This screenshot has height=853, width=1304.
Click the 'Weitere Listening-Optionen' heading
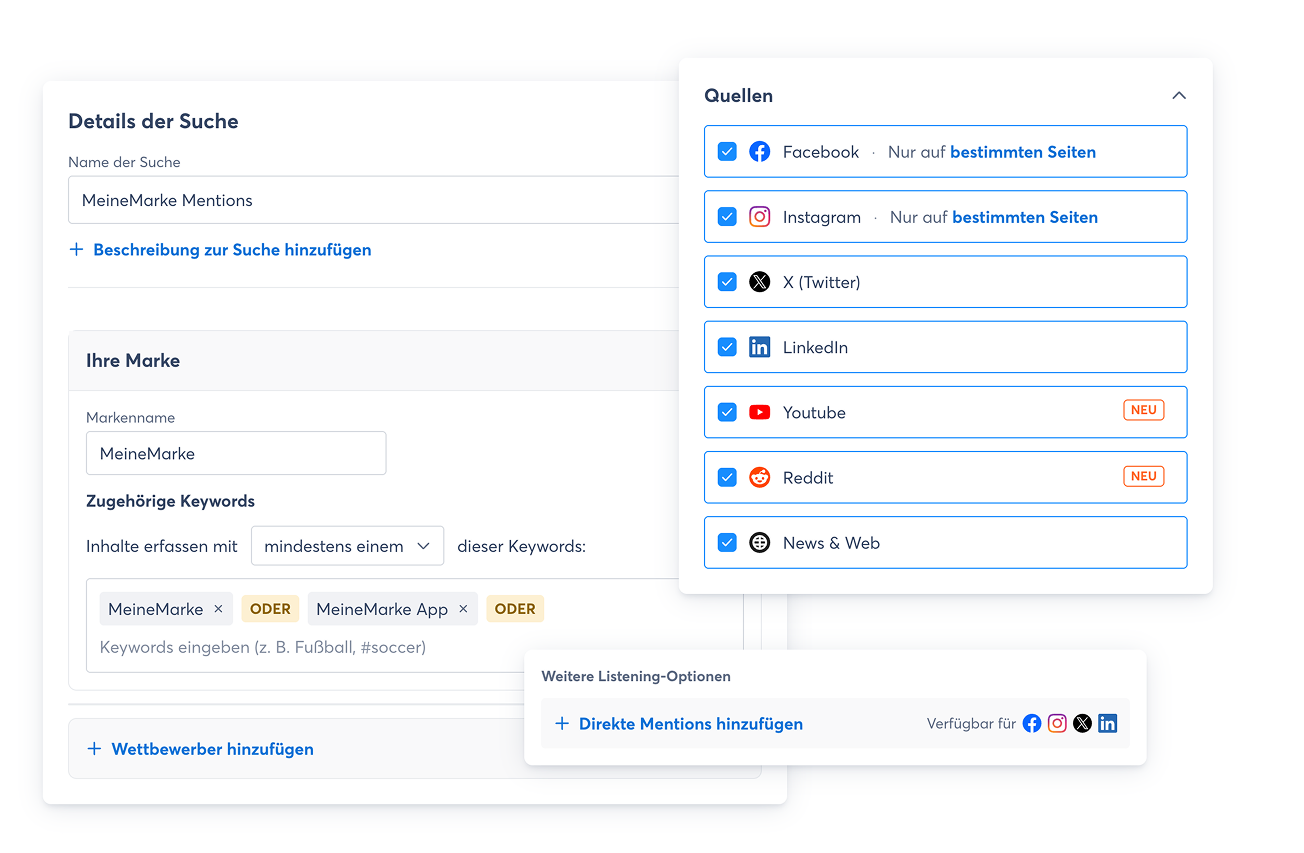(636, 676)
